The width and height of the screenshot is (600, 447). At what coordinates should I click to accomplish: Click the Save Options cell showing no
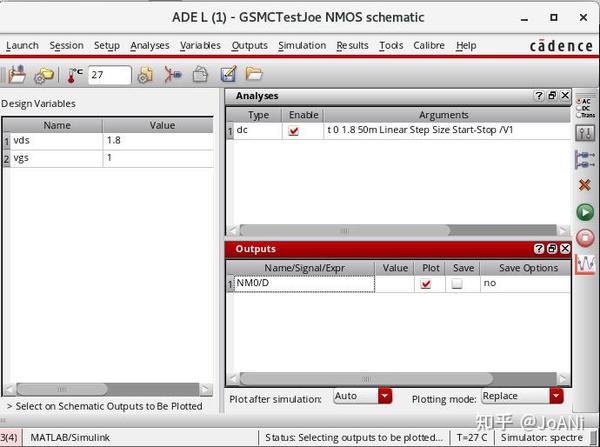pos(525,284)
